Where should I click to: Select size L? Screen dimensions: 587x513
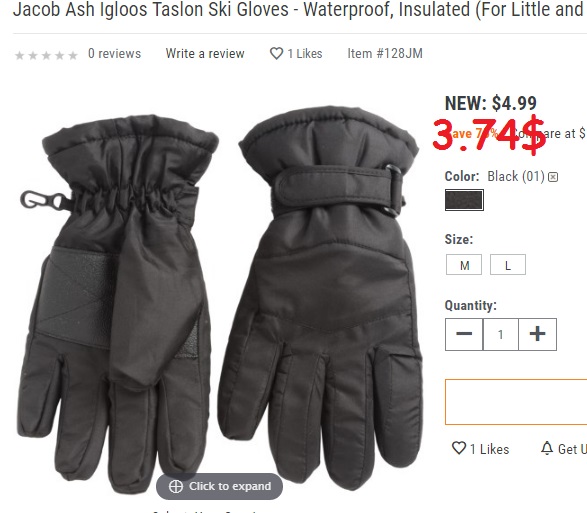pos(508,265)
